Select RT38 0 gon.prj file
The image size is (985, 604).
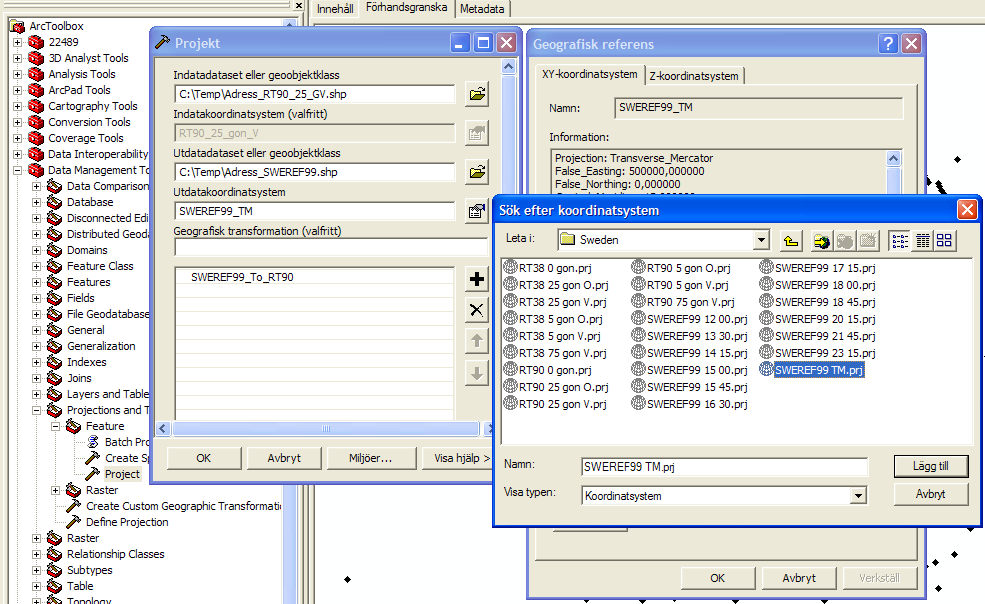coord(548,268)
